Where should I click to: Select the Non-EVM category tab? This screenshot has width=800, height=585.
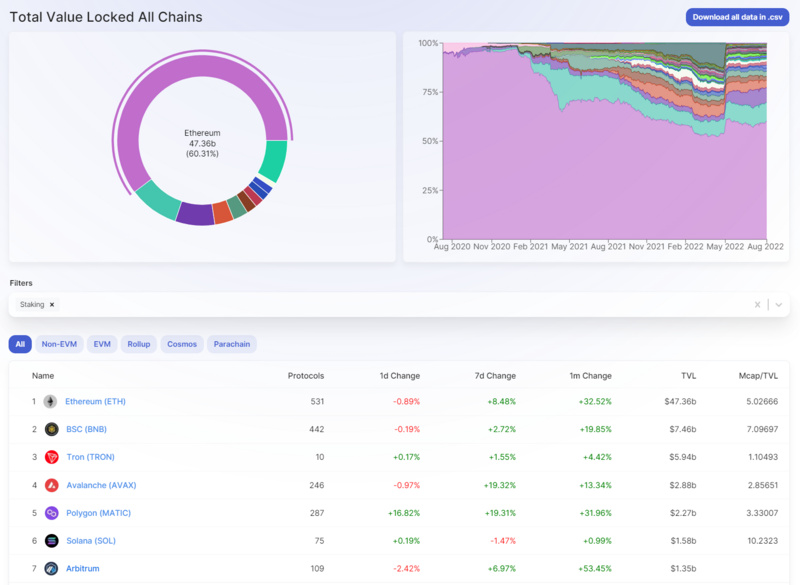coord(59,344)
